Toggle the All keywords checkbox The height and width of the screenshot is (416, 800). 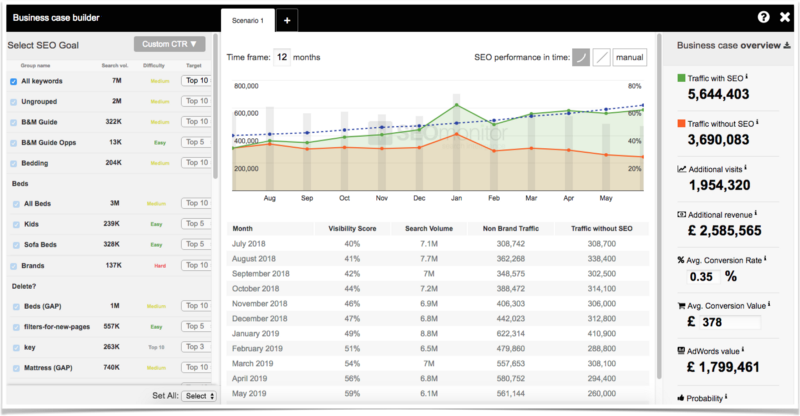click(x=14, y=82)
